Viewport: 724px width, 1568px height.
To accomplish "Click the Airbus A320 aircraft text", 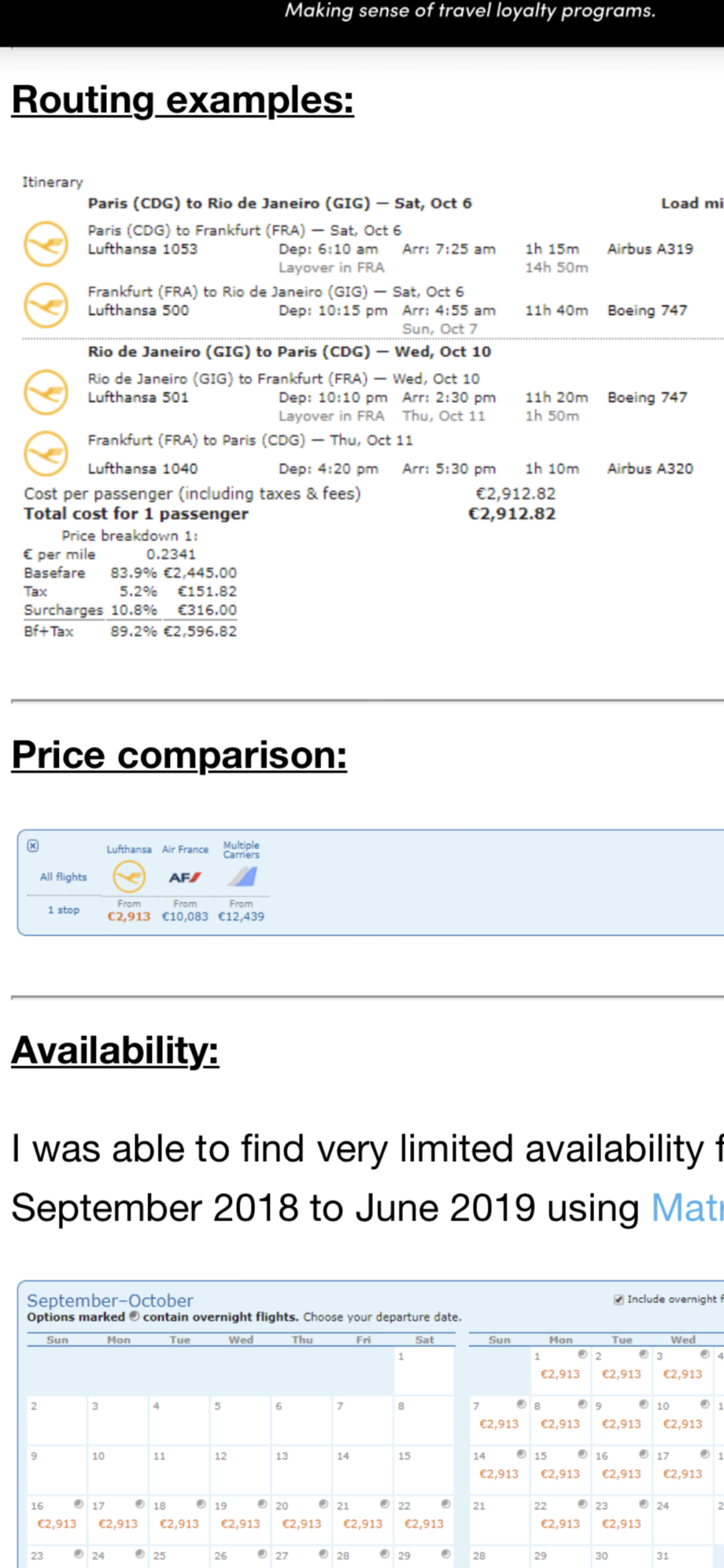I will coord(650,468).
